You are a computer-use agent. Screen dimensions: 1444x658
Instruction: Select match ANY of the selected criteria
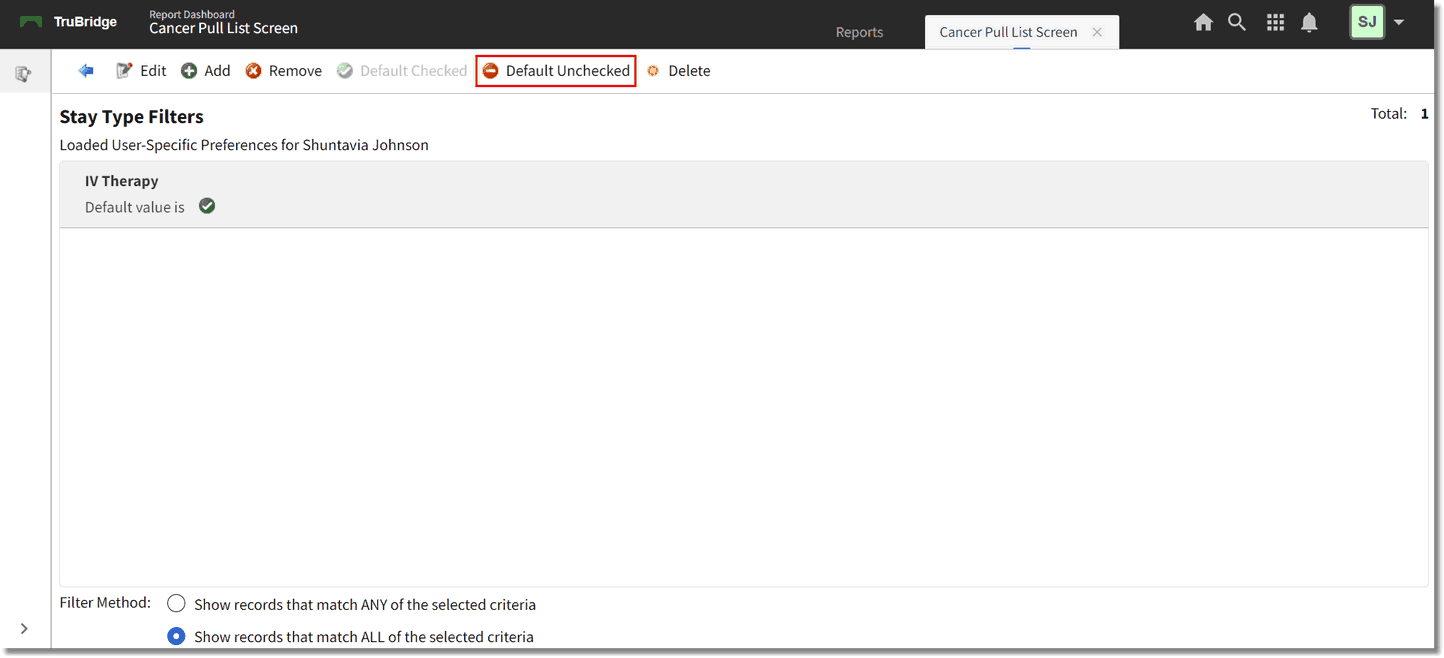(177, 604)
